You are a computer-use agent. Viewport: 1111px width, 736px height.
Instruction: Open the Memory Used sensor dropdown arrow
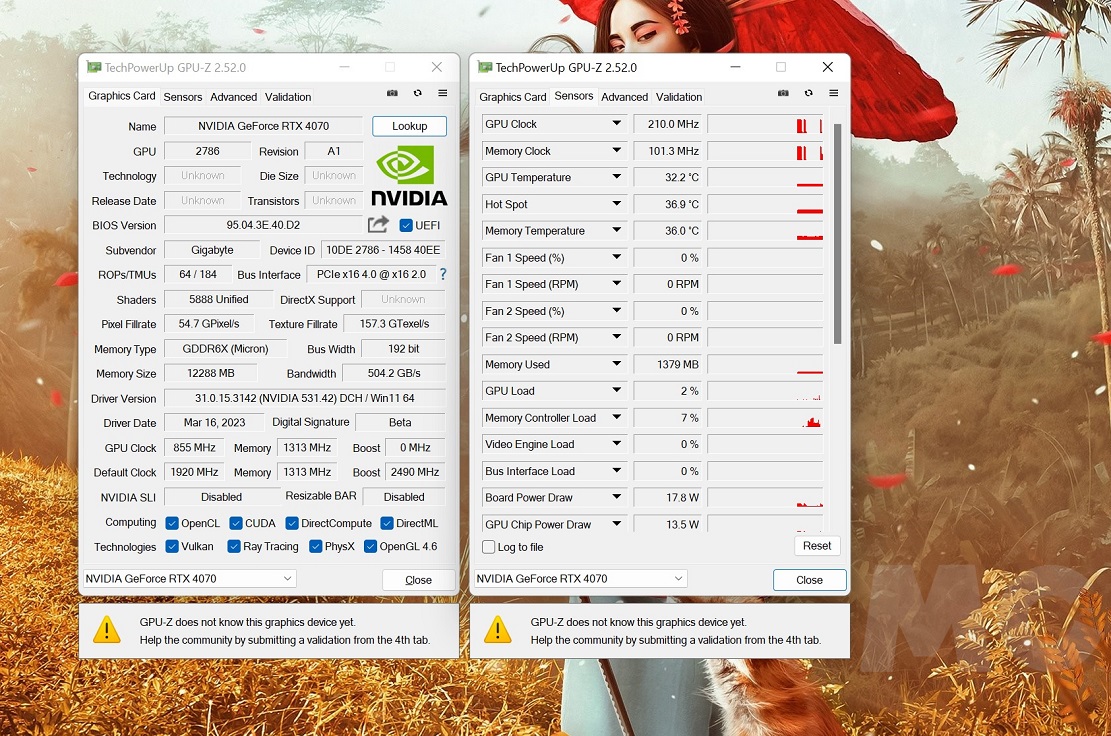pyautogui.click(x=617, y=365)
